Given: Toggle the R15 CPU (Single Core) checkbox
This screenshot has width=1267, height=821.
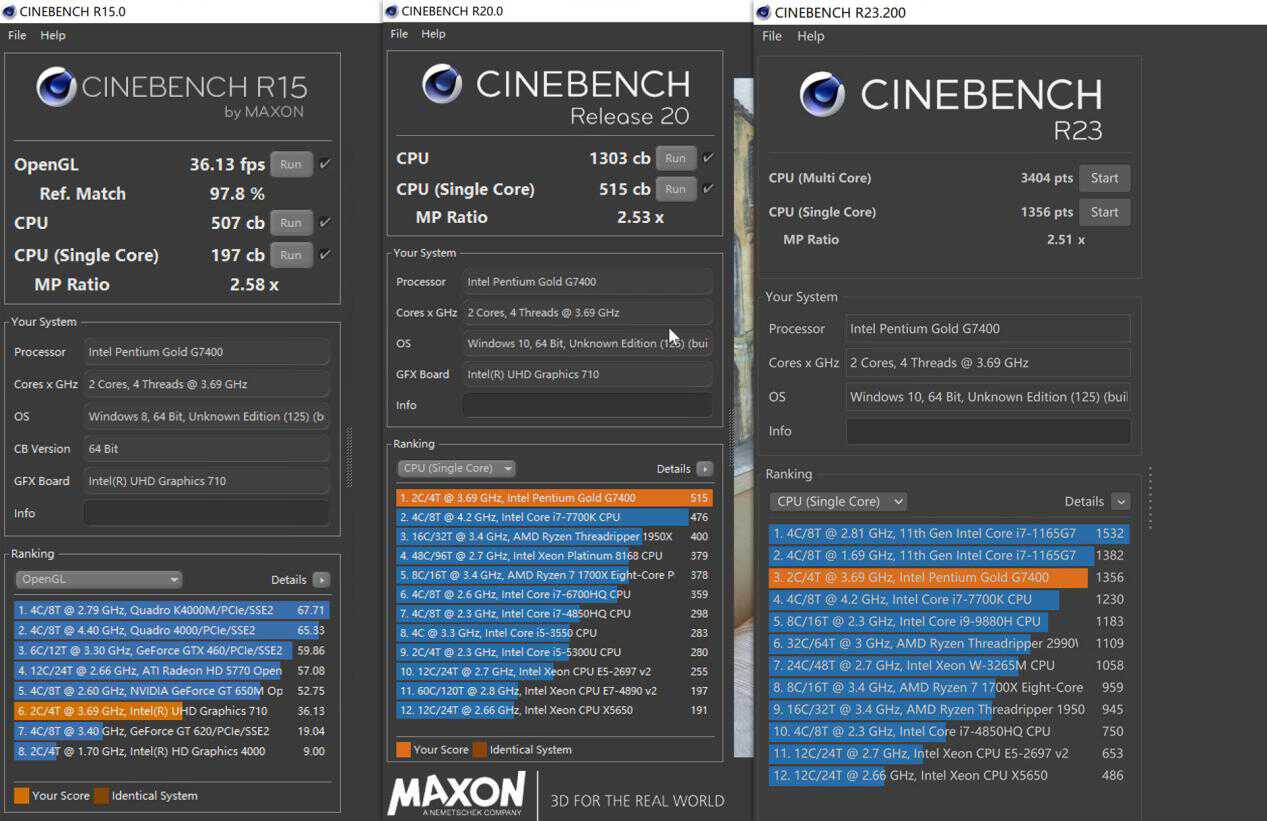Looking at the screenshot, I should [x=325, y=255].
